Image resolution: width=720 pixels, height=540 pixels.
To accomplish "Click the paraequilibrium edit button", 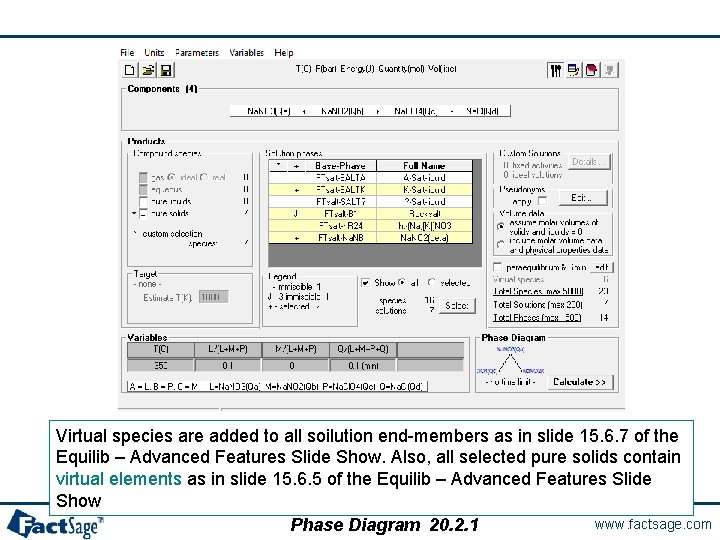I will point(601,267).
